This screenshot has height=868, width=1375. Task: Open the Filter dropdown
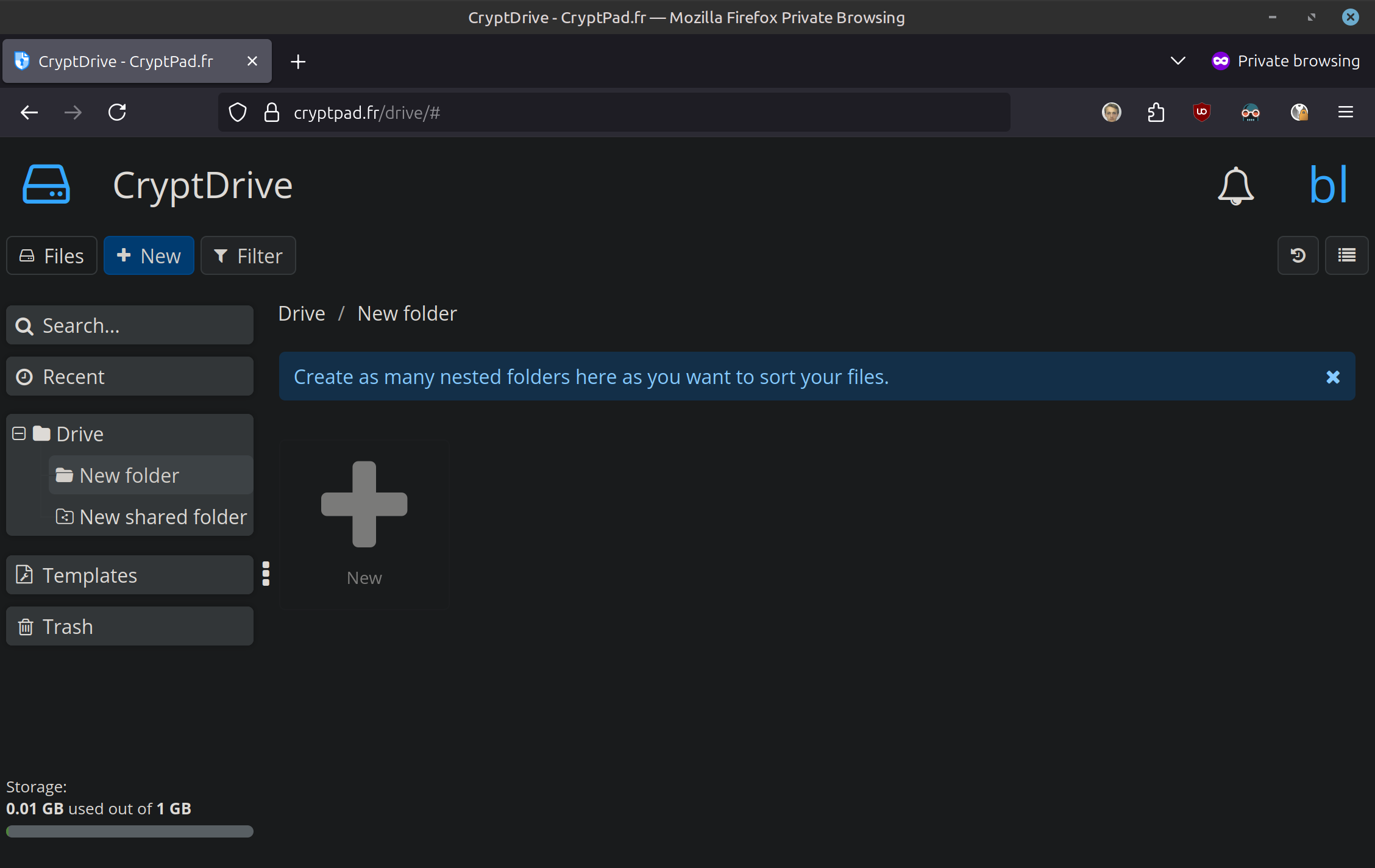(x=248, y=255)
